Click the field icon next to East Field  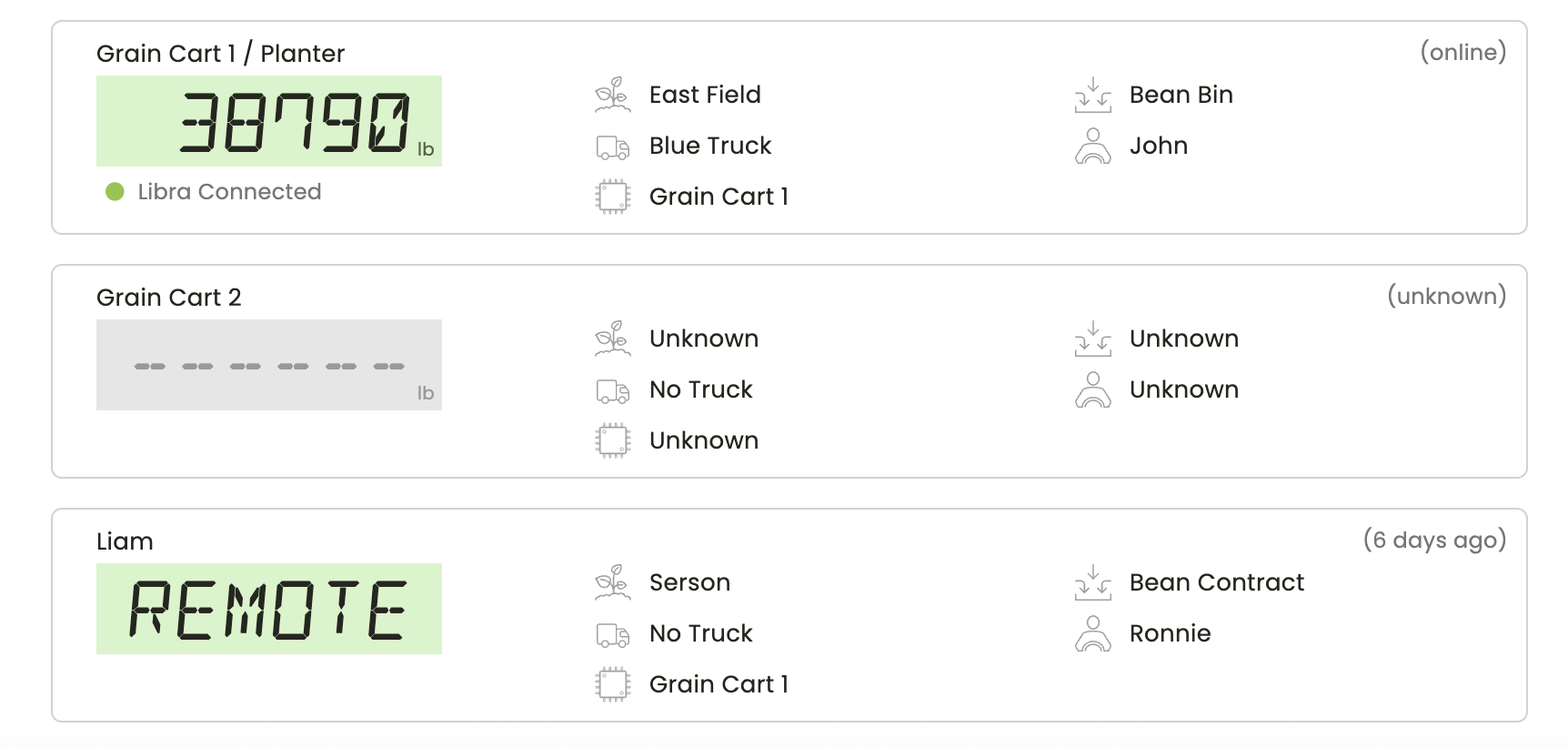612,95
